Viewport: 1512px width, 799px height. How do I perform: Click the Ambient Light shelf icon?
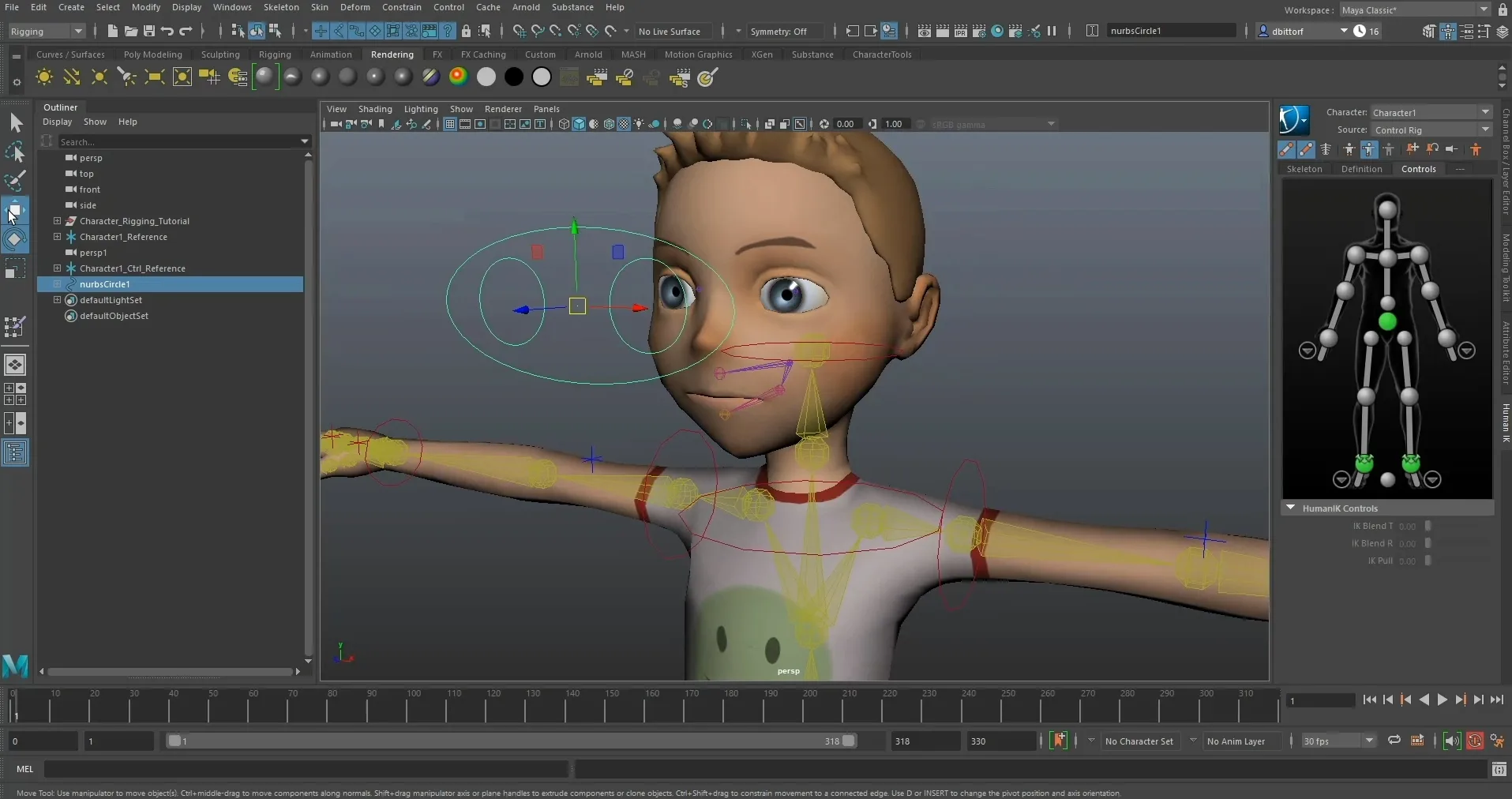point(44,77)
